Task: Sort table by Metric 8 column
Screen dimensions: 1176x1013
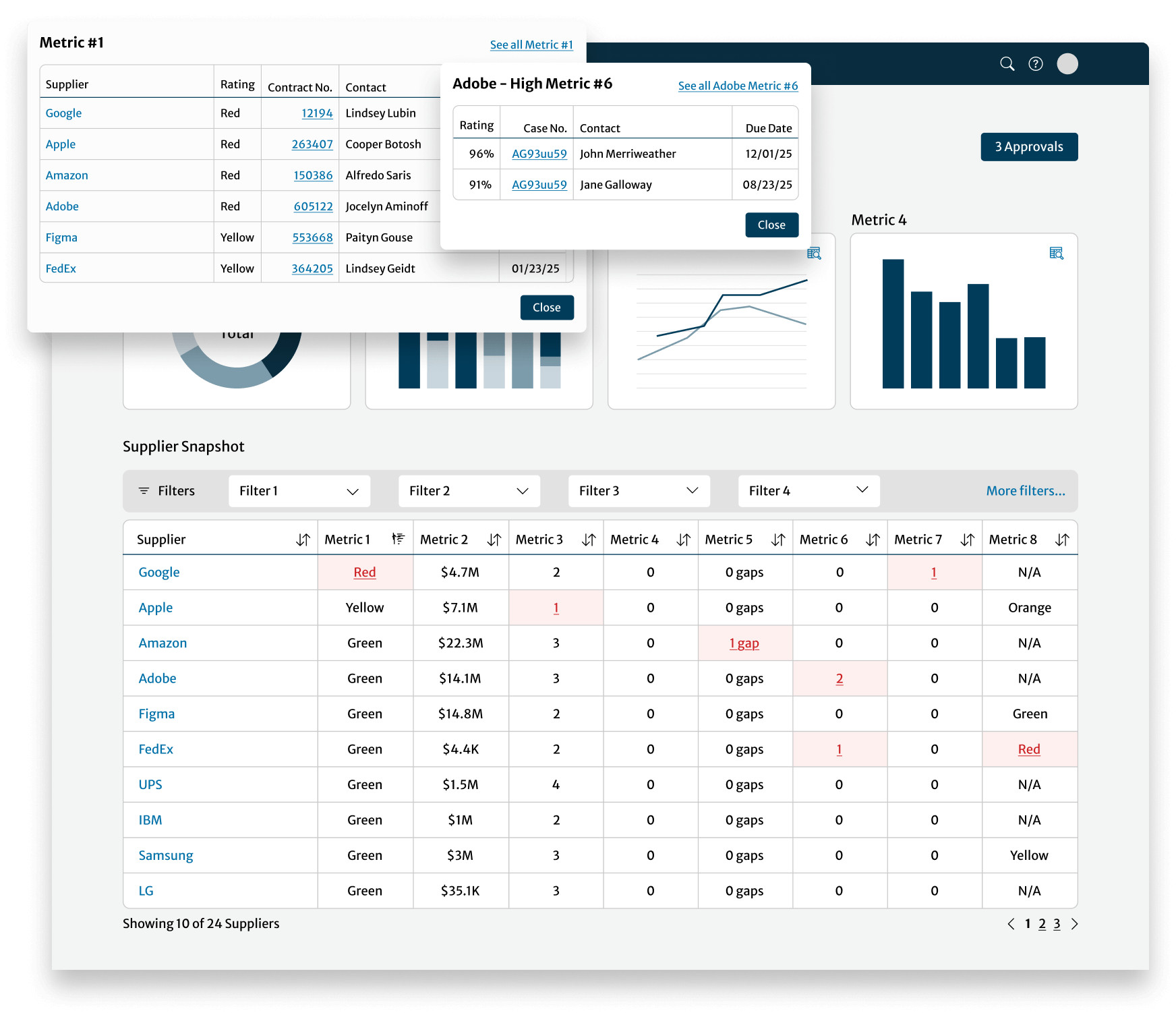Action: 1062,540
